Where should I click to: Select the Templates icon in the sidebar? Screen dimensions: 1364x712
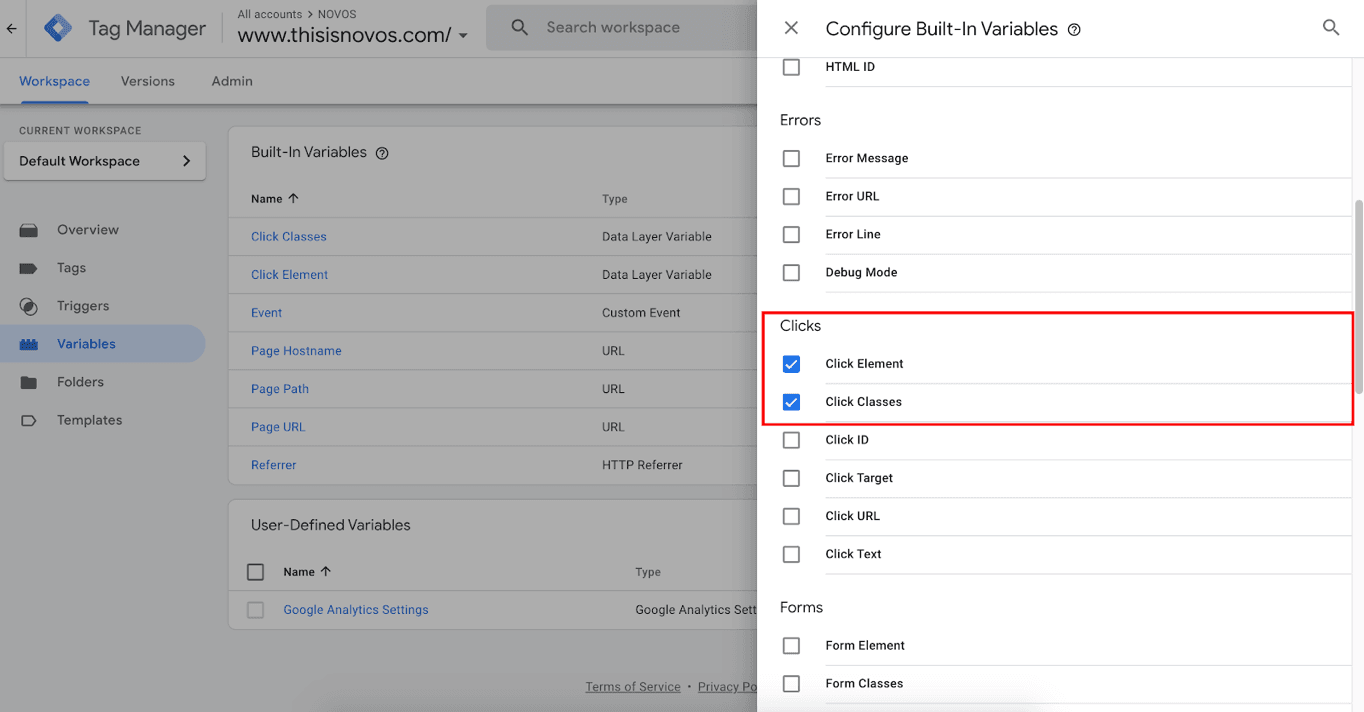[x=32, y=419]
